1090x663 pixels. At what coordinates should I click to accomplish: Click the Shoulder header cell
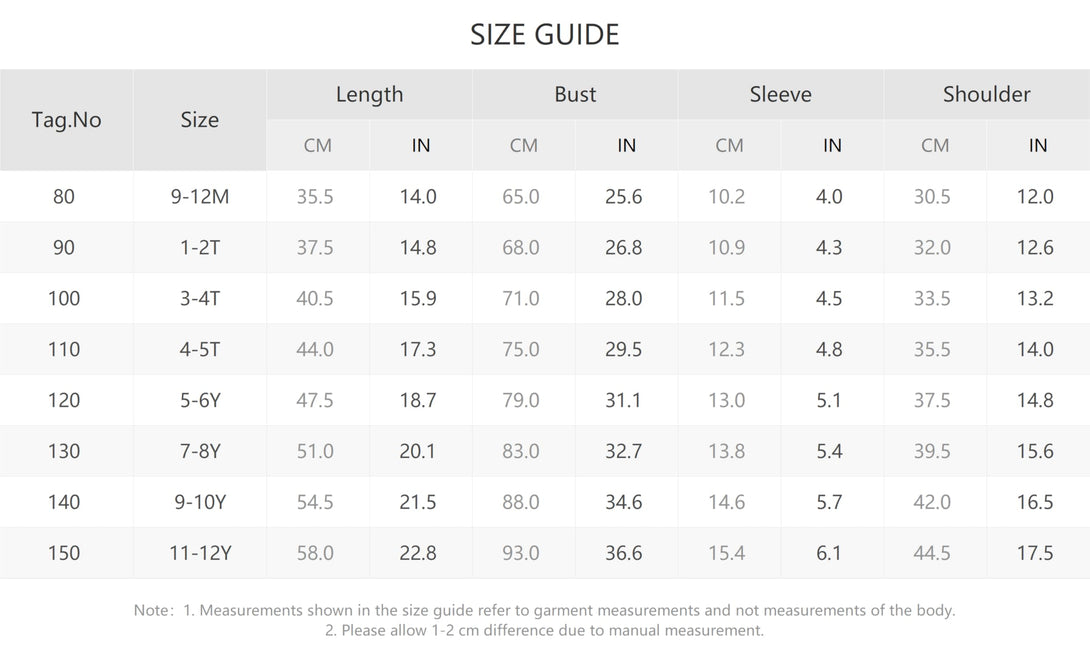point(986,94)
